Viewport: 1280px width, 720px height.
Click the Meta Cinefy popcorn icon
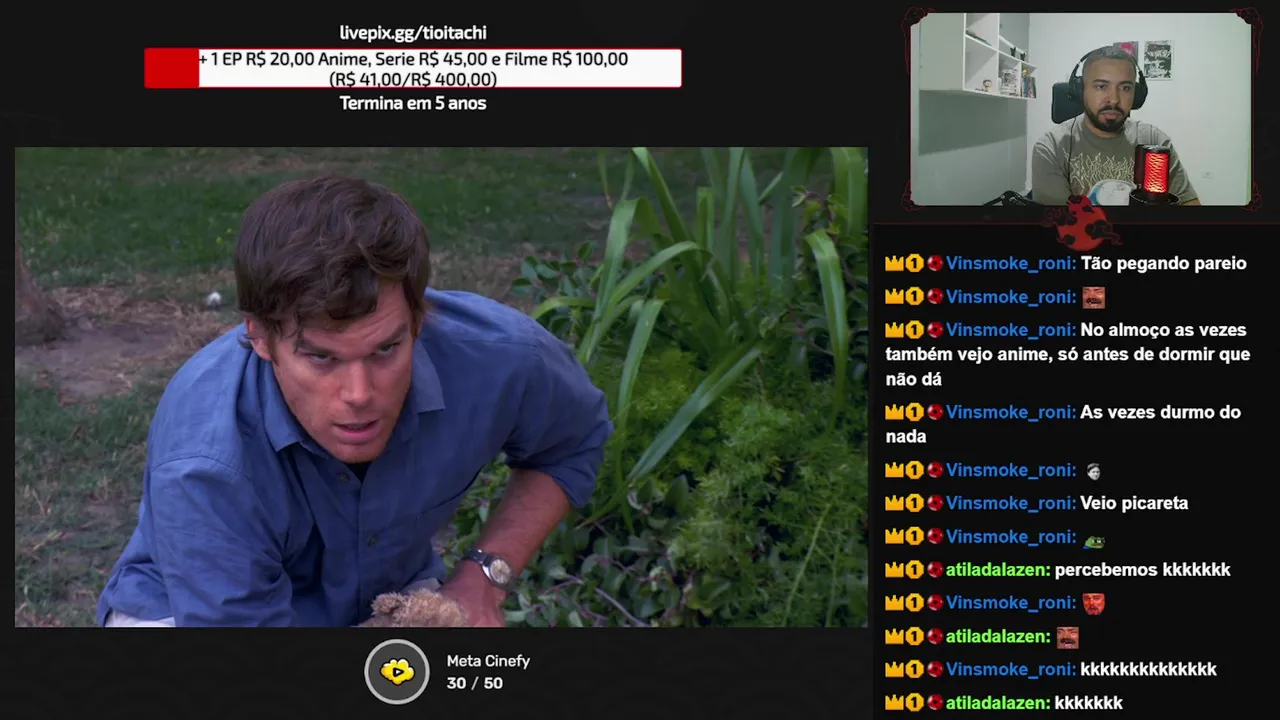[397, 672]
